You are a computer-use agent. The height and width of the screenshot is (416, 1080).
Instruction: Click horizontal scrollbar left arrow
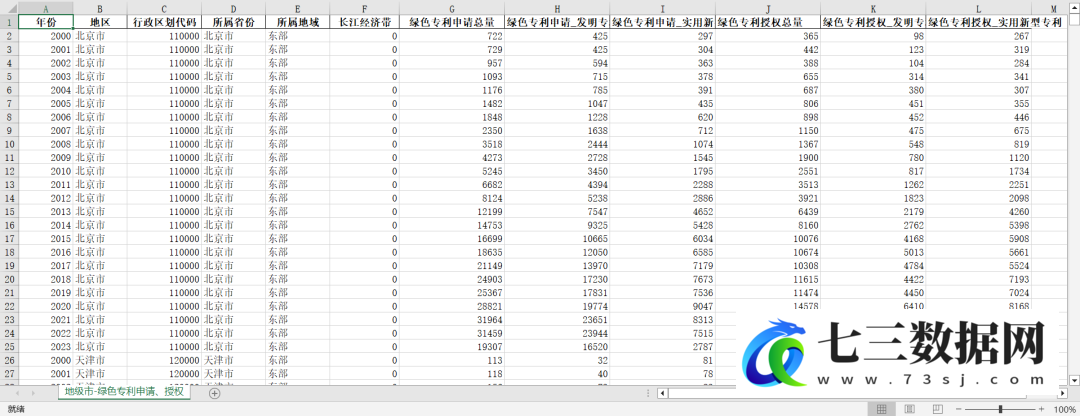coord(663,393)
